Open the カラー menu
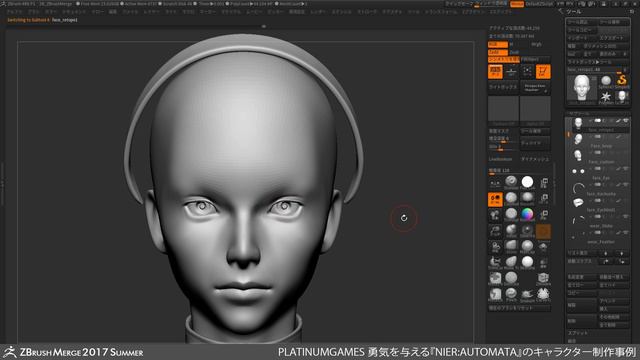Image resolution: width=640 pixels, height=360 pixels. [x=51, y=12]
